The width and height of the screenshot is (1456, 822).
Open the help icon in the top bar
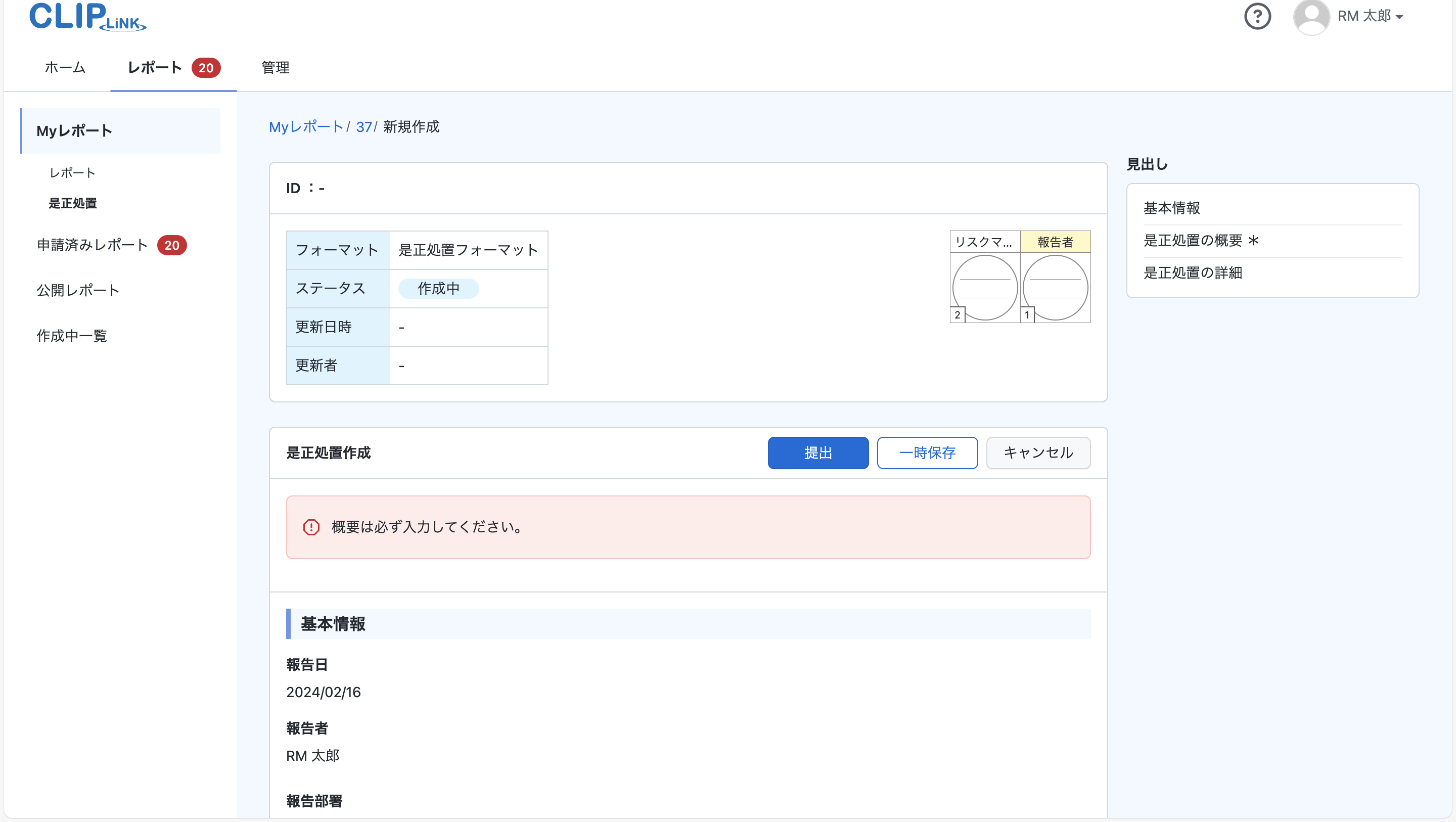1258,16
